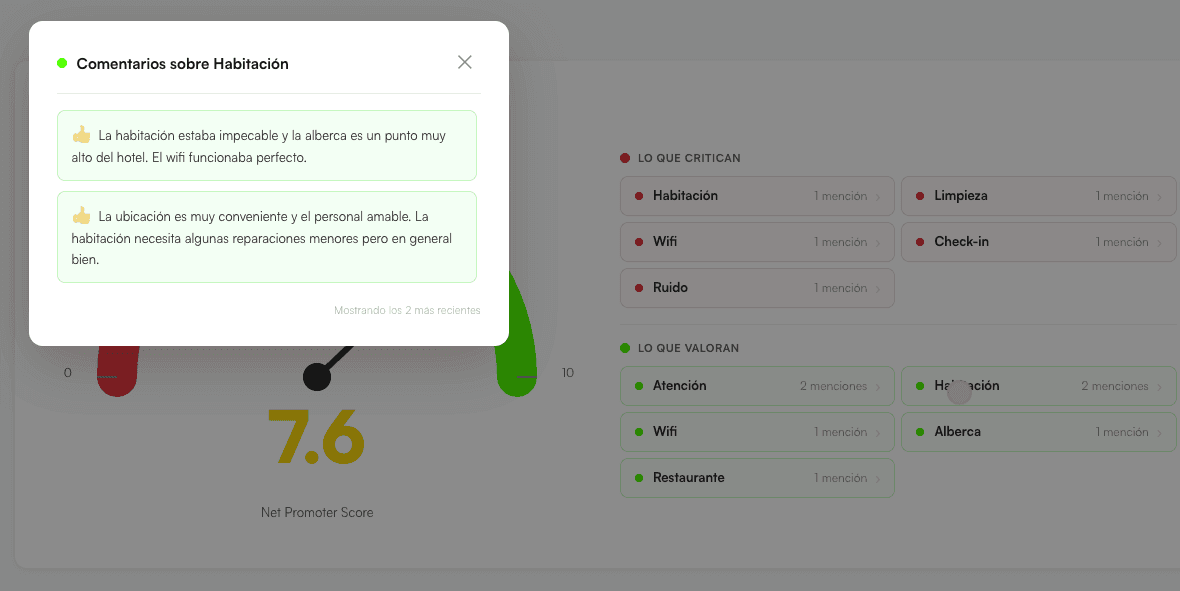The height and width of the screenshot is (591, 1180).
Task: Expand chevron on Check-in chip
Action: click(1159, 242)
